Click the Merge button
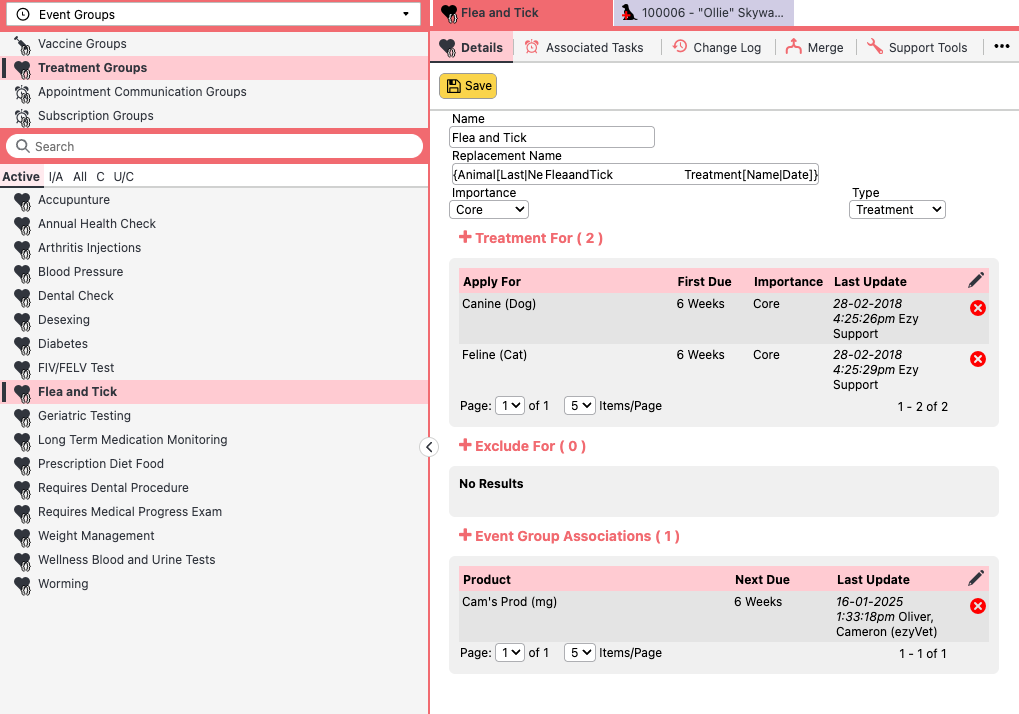Screen dimensions: 1019x714 pos(814,47)
